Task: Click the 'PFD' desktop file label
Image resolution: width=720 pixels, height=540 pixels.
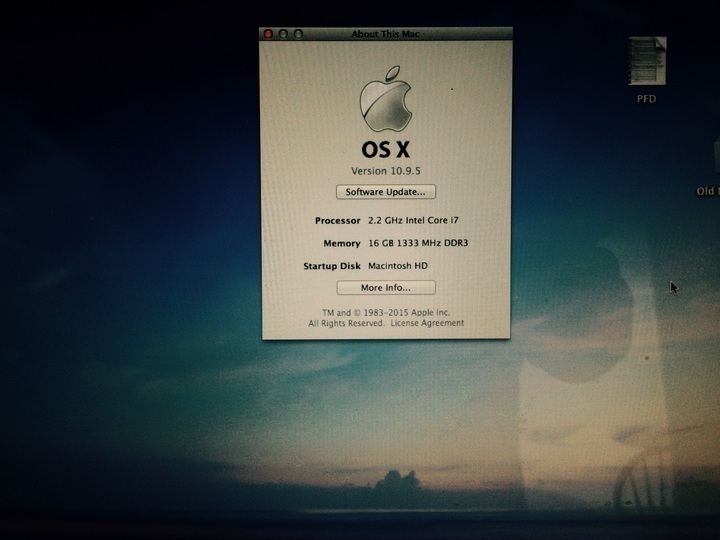Action: (647, 99)
